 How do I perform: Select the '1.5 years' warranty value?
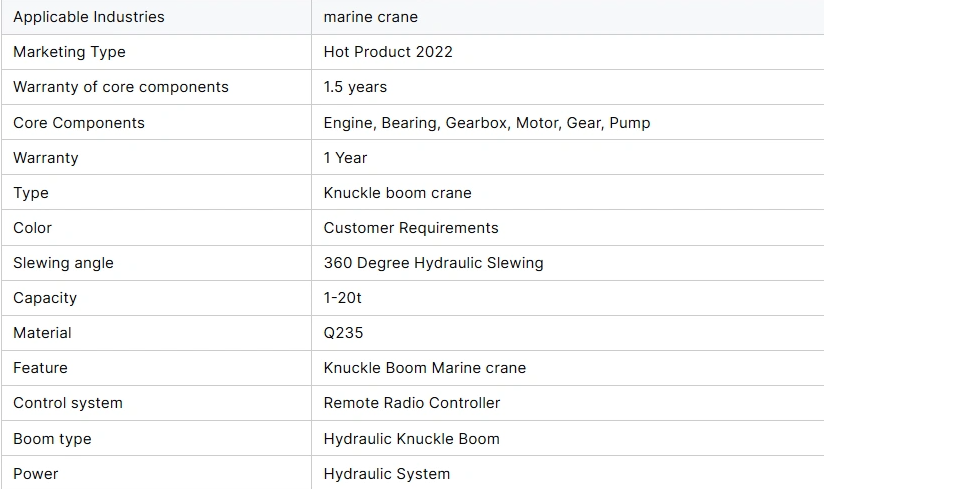(x=355, y=87)
